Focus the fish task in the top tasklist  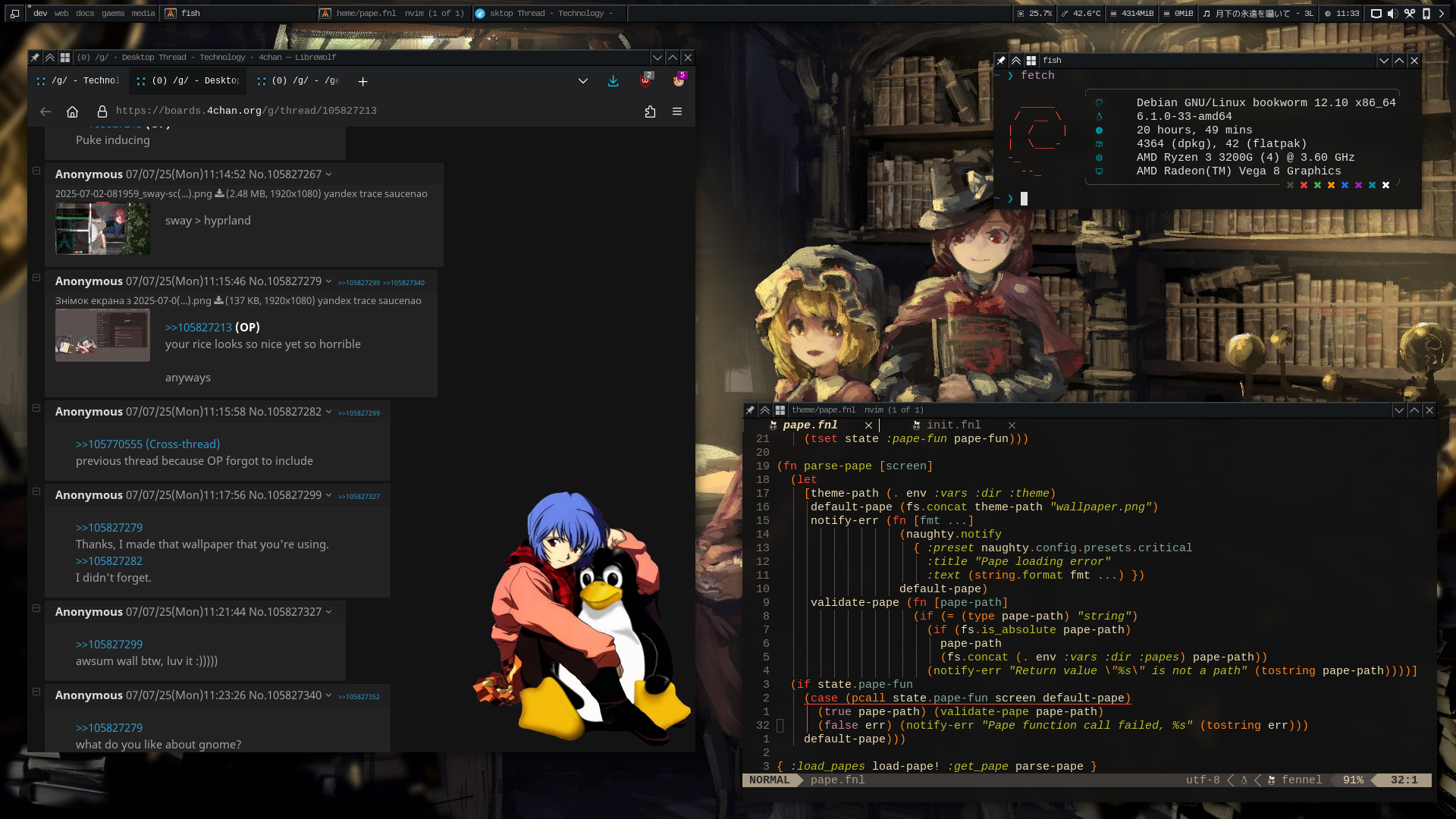(x=238, y=13)
